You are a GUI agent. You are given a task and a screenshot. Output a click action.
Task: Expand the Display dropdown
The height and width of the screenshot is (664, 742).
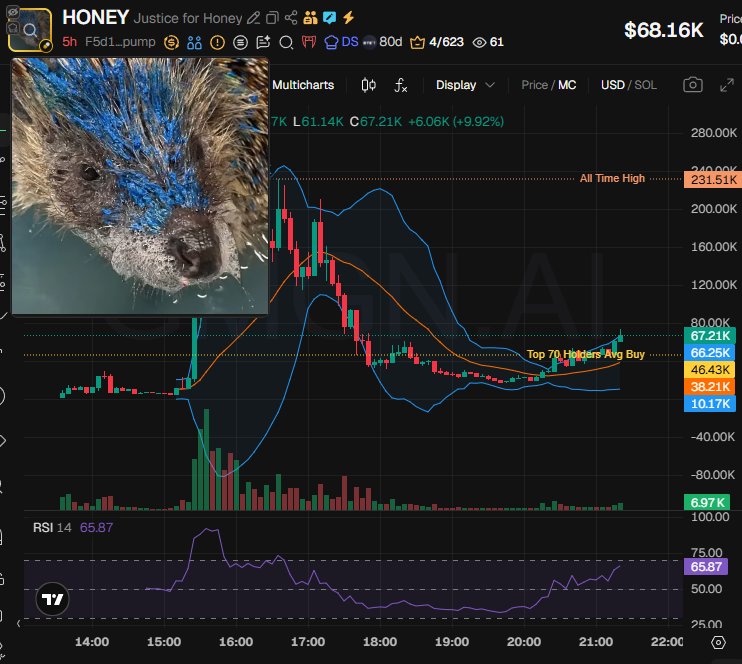465,85
